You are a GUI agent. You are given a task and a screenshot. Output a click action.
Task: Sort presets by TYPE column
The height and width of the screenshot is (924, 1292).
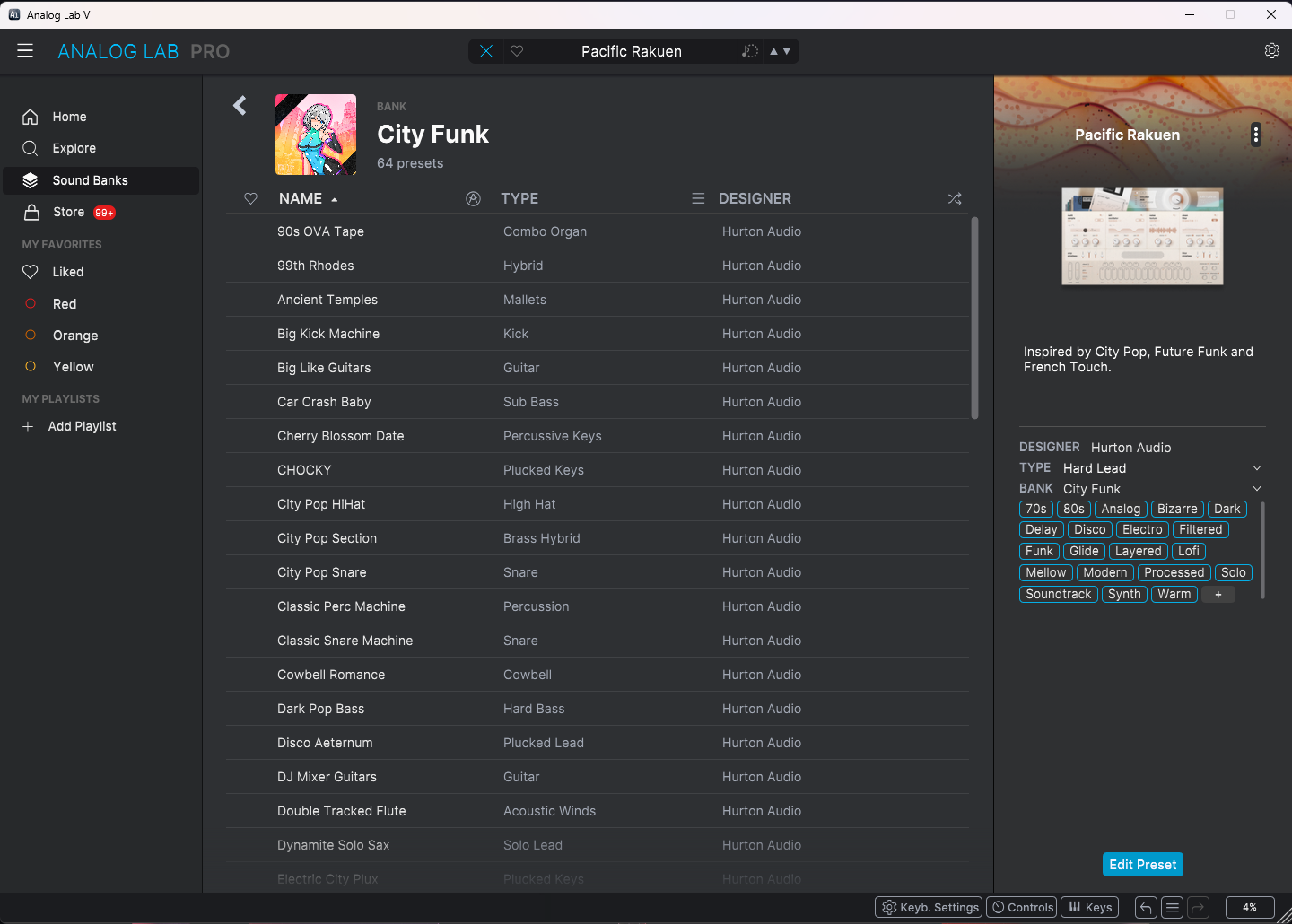pos(519,199)
